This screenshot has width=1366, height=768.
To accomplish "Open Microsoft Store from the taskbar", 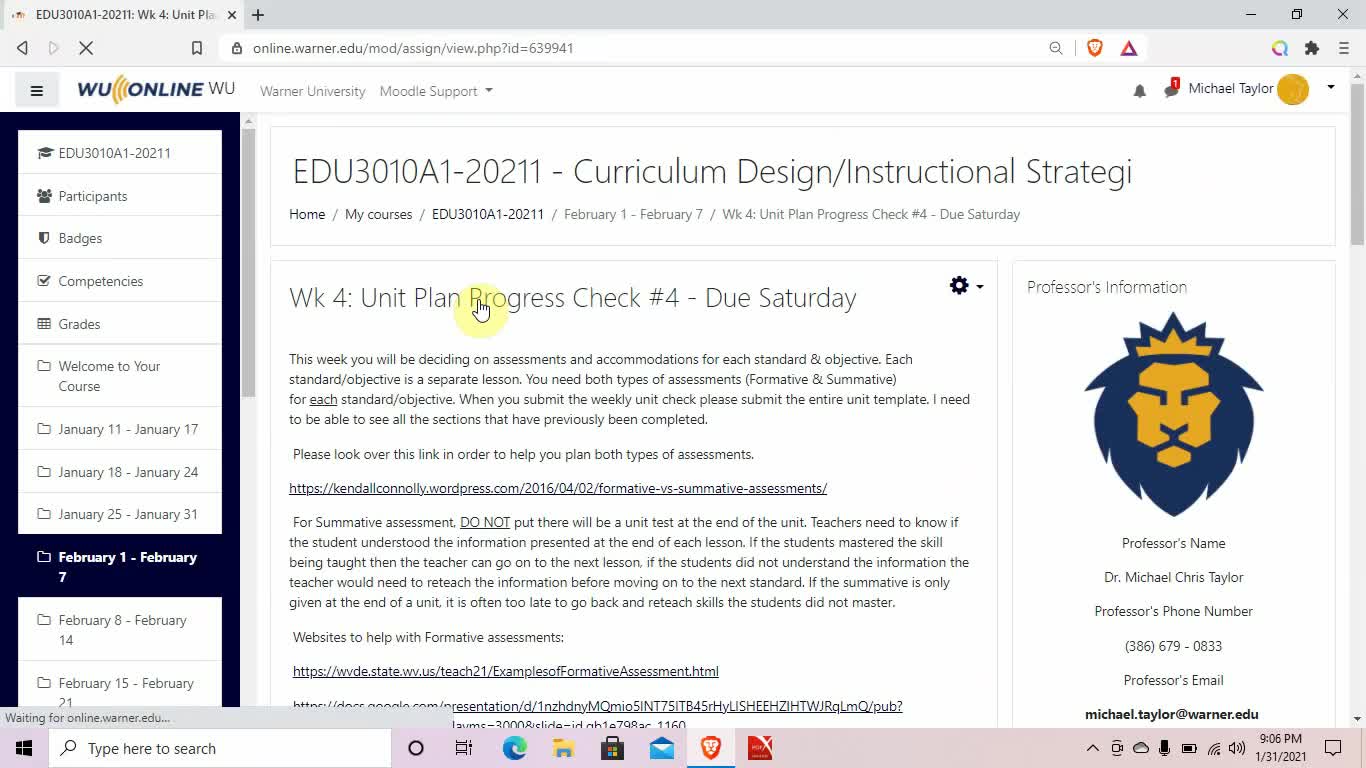I will click(612, 748).
